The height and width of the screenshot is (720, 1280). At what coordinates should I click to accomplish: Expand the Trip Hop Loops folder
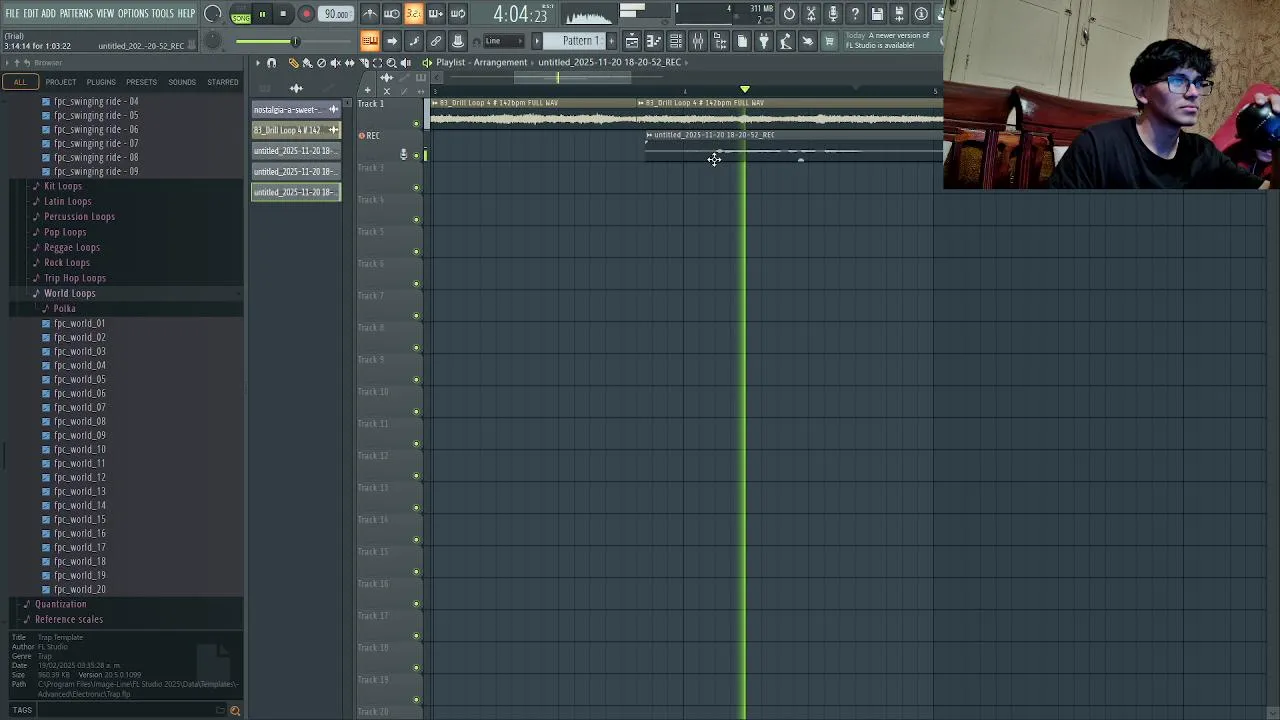click(74, 278)
